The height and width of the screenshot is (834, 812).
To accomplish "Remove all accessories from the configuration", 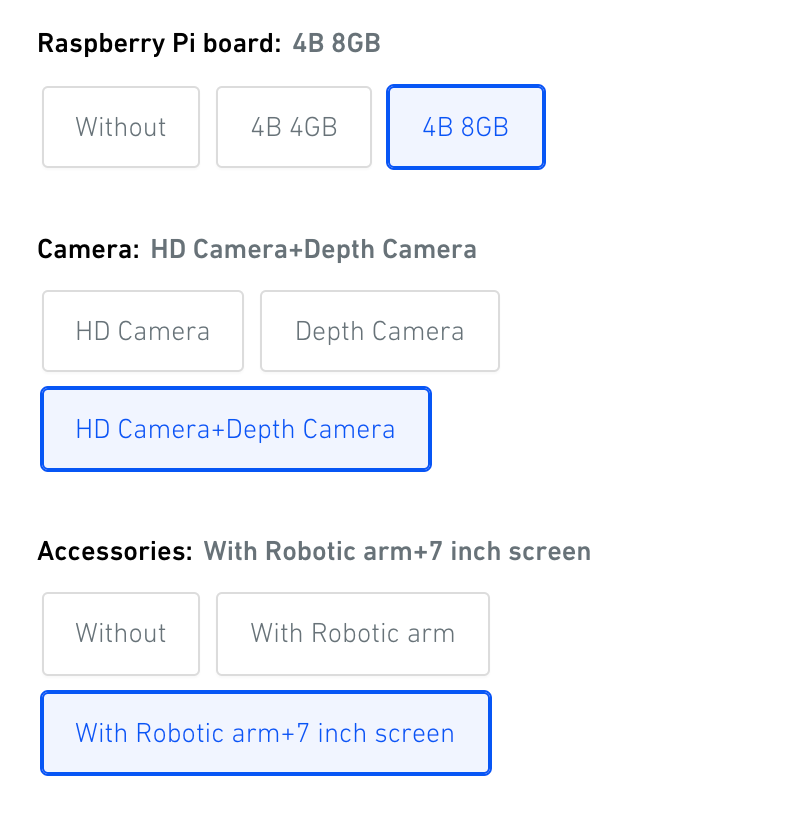I will coord(121,633).
